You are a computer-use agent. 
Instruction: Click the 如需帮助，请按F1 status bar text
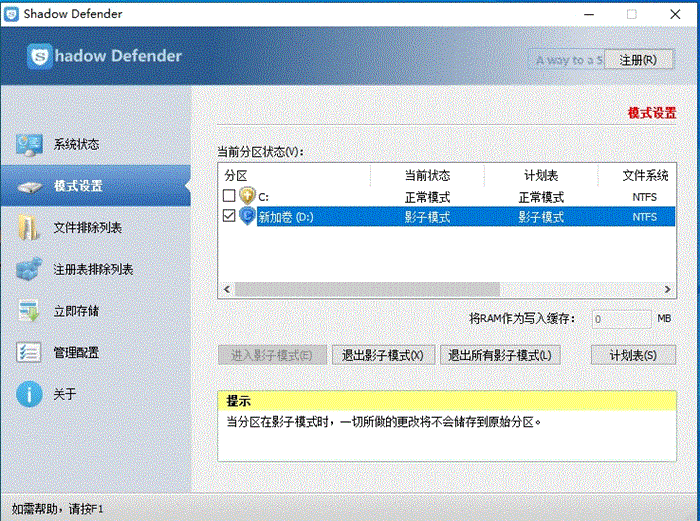(57, 508)
